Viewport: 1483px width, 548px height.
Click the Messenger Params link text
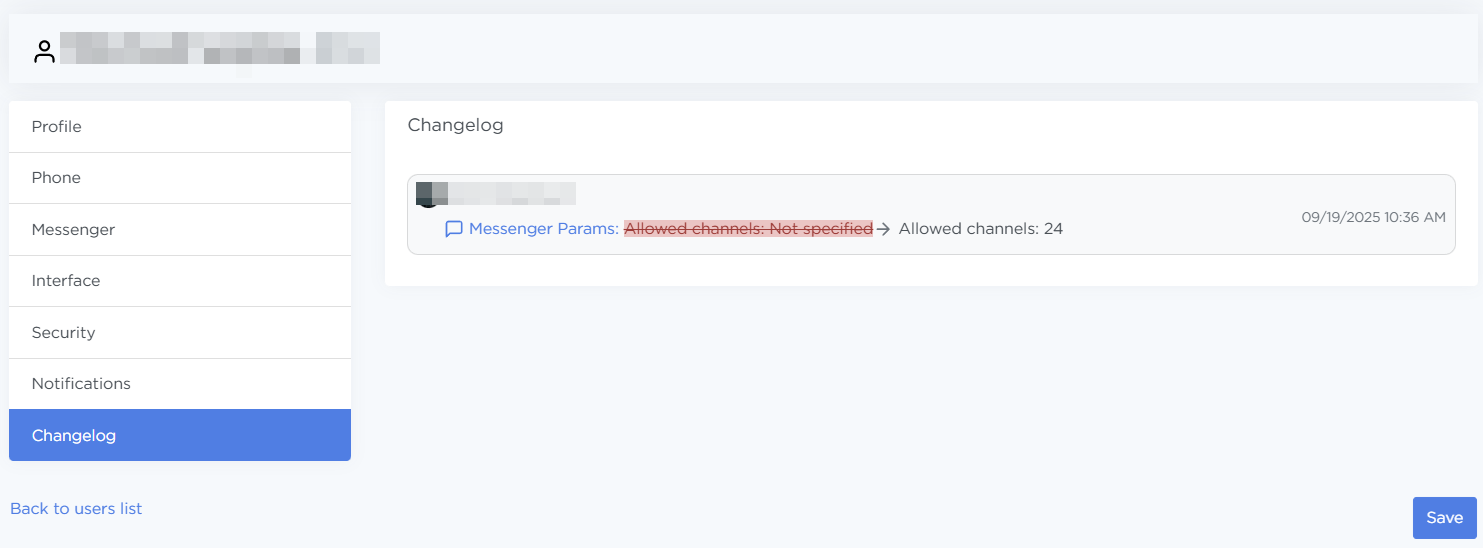pos(543,229)
